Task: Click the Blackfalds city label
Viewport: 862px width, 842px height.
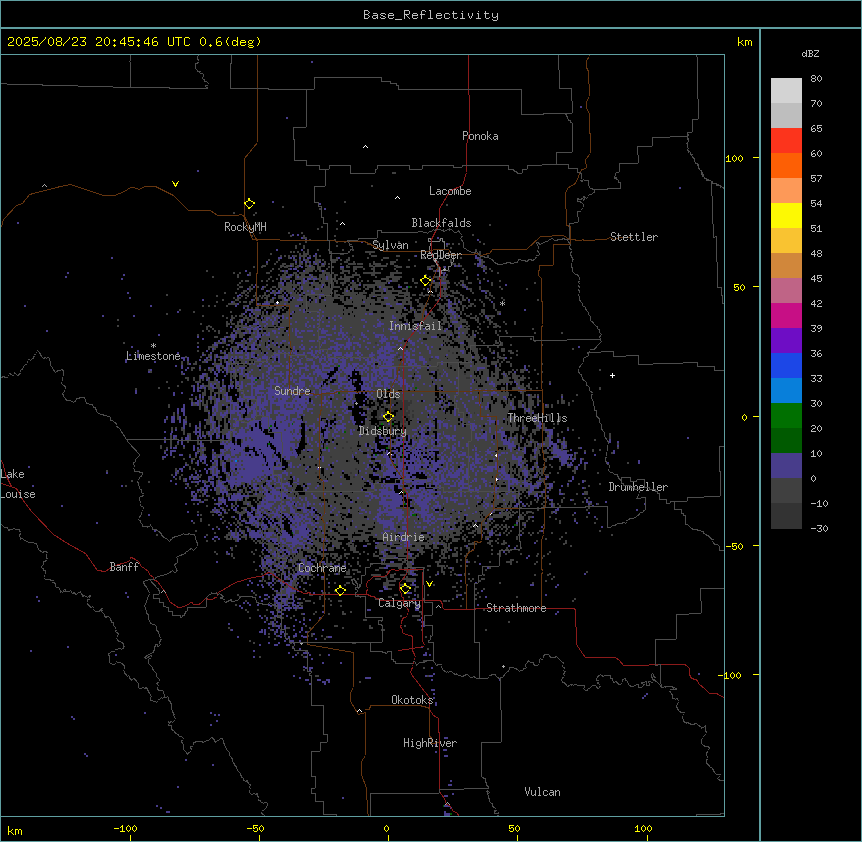Action: 441,223
